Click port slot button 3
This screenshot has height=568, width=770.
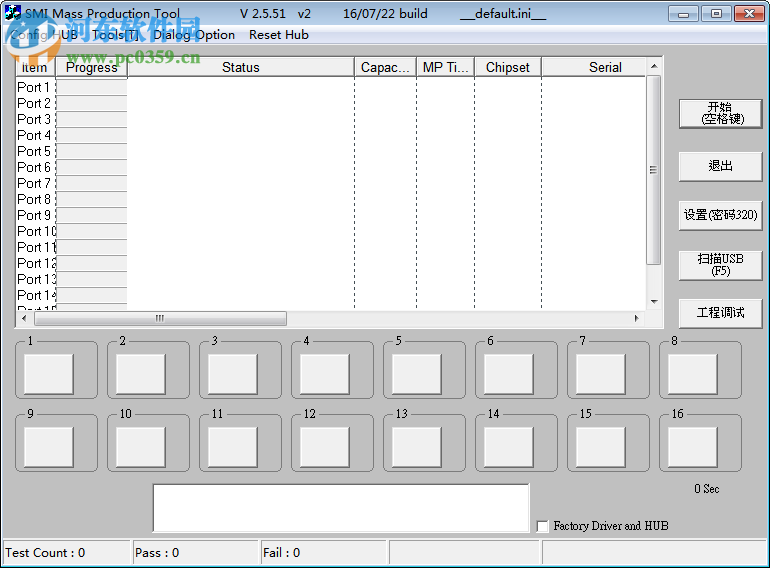pyautogui.click(x=233, y=374)
